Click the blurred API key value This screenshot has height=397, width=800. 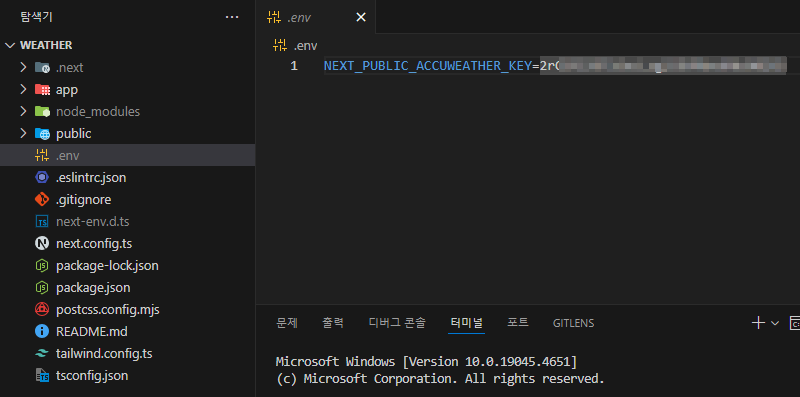click(x=663, y=66)
